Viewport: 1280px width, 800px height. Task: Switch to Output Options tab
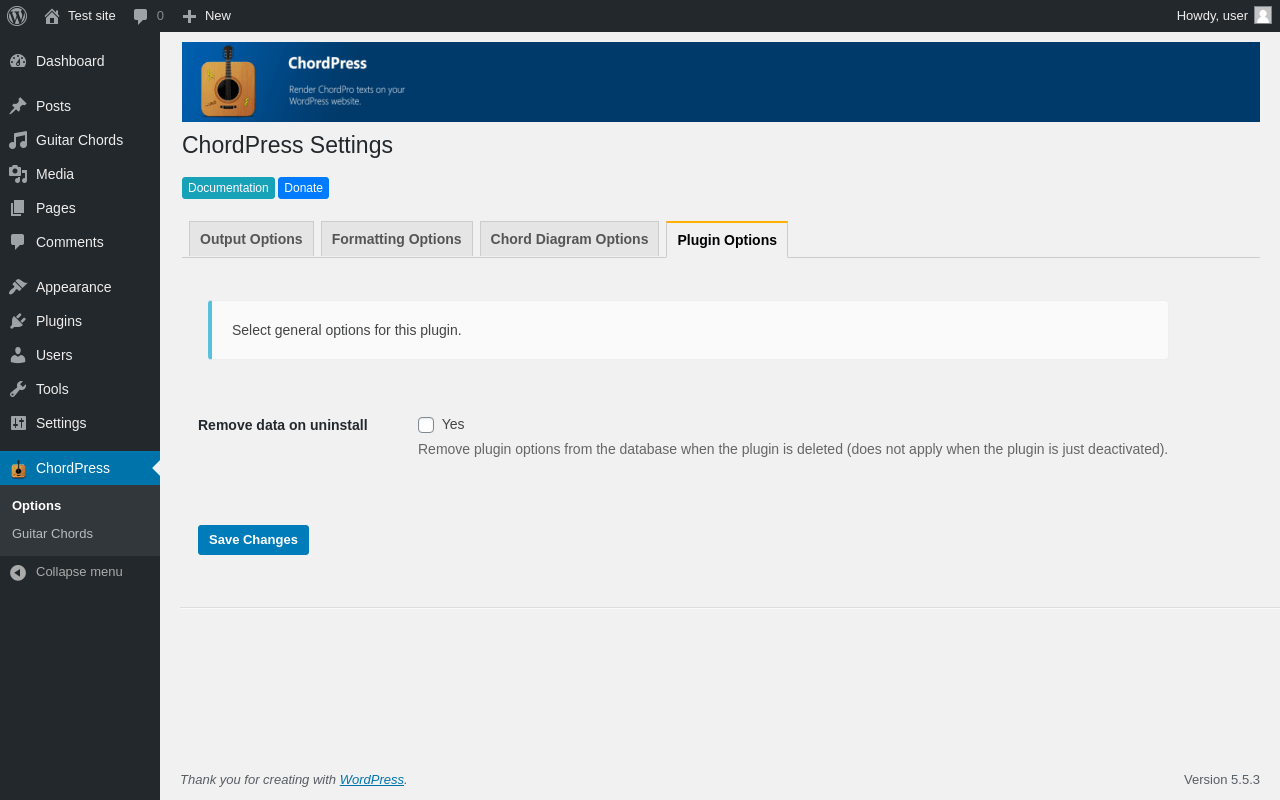coord(251,239)
